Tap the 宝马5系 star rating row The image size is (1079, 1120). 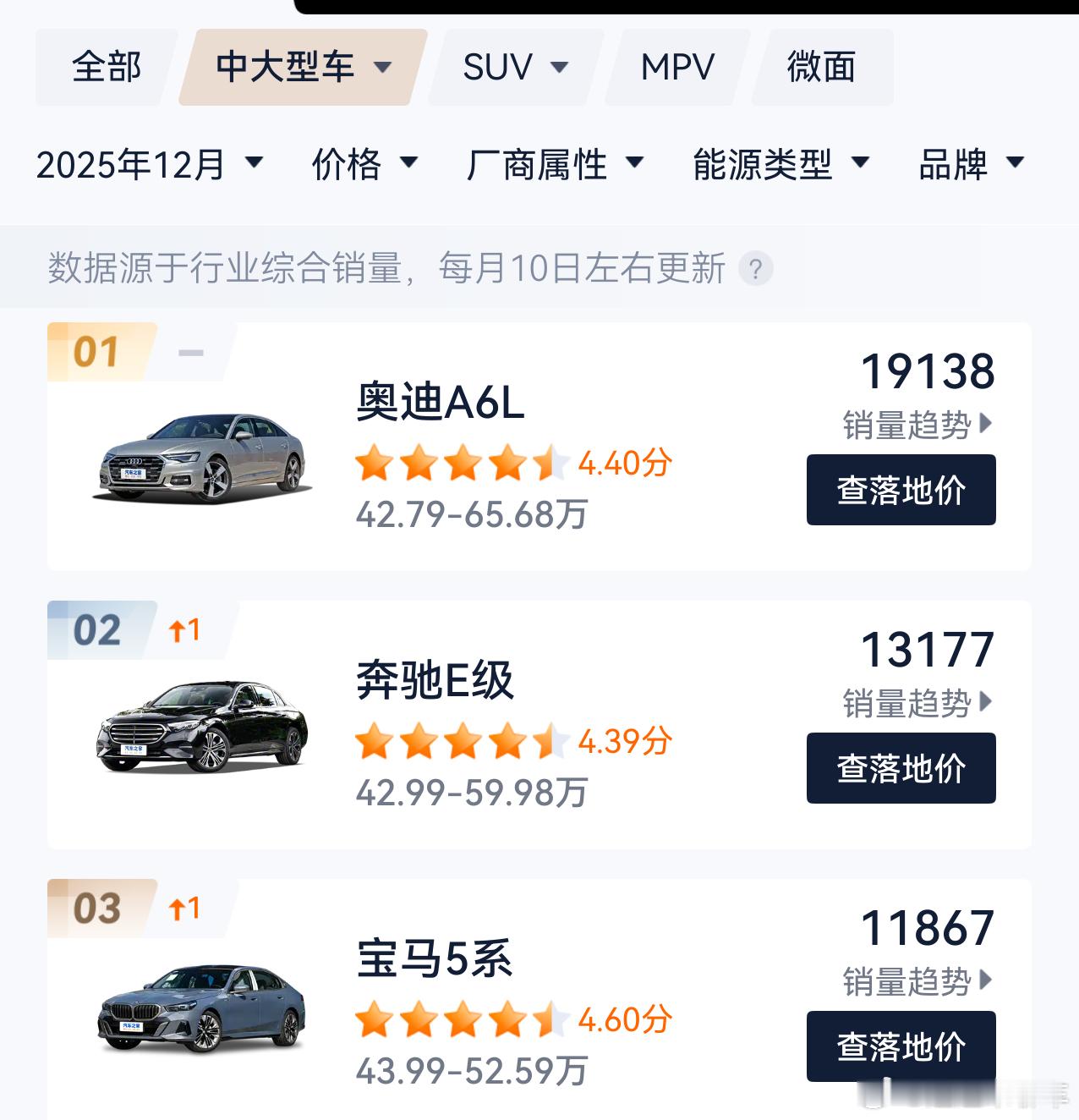[x=513, y=1019]
